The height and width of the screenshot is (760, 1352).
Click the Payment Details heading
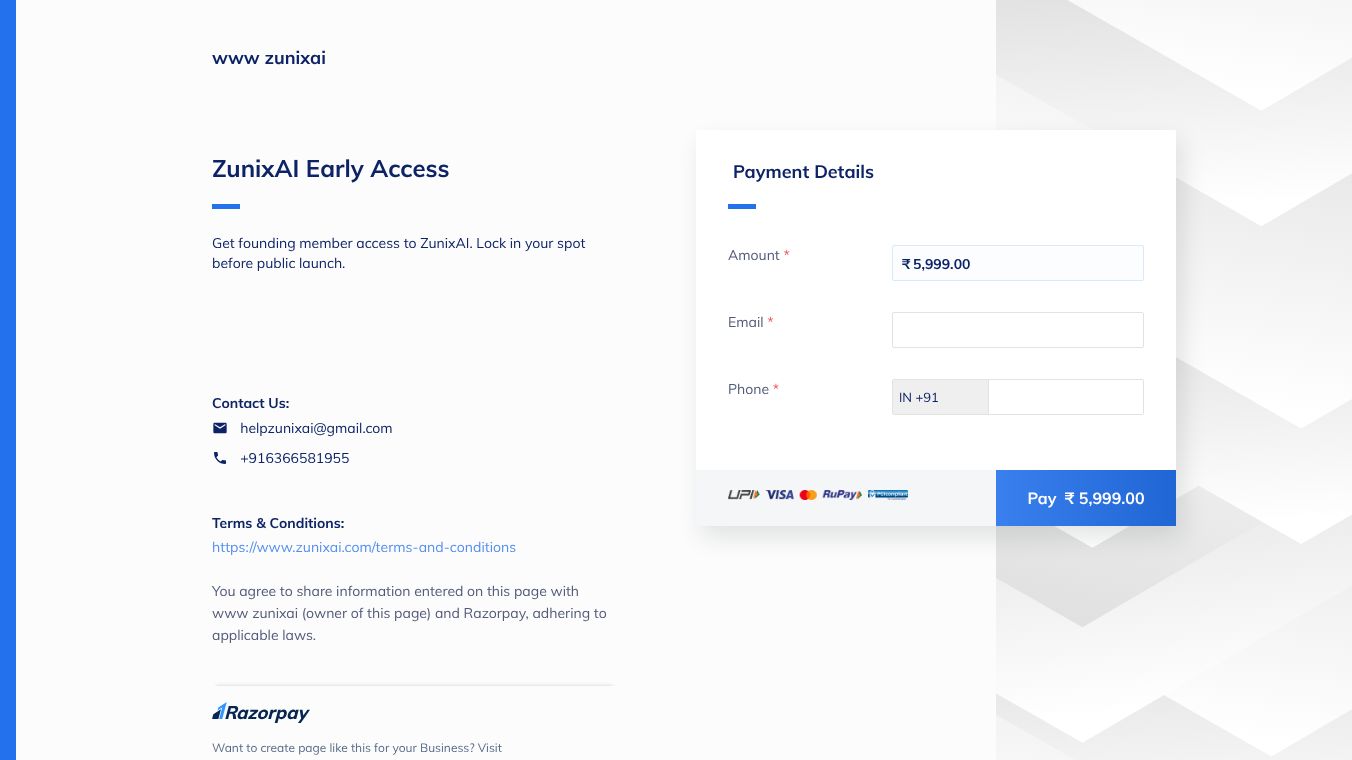(803, 172)
